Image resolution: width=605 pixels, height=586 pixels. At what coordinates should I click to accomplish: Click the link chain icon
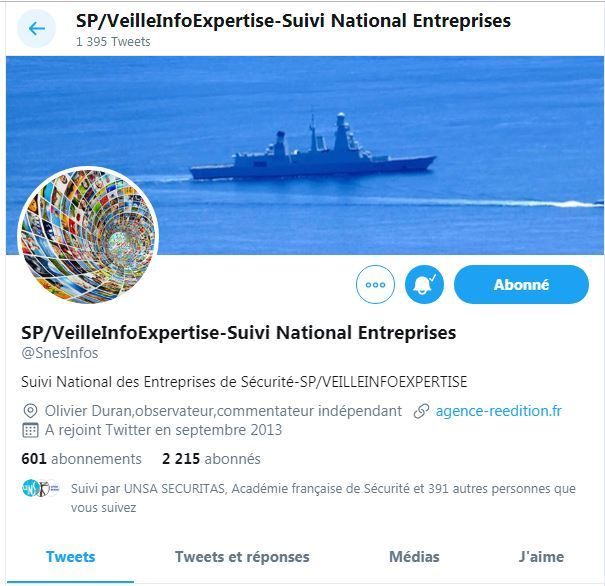[x=421, y=411]
